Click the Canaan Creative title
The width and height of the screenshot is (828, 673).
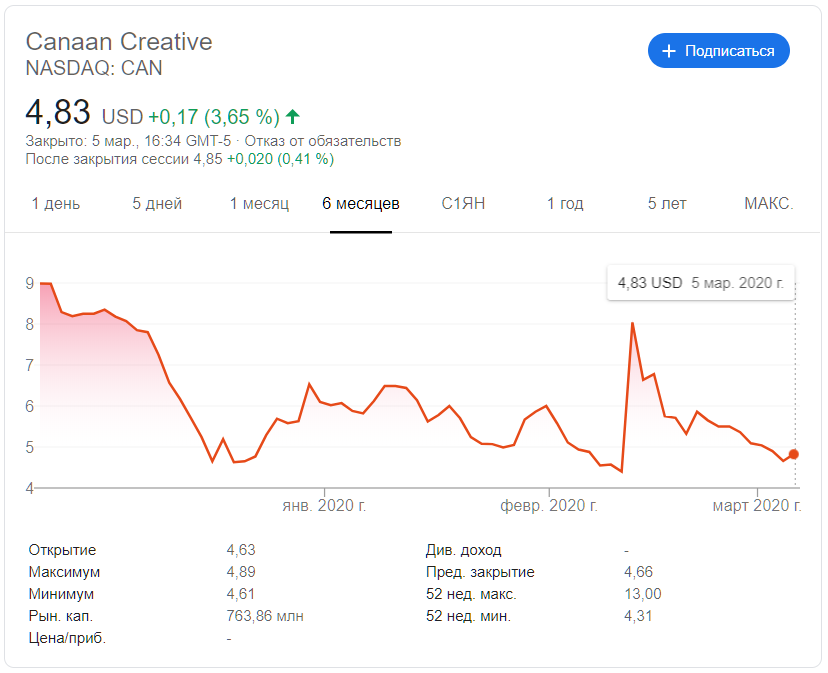point(119,41)
